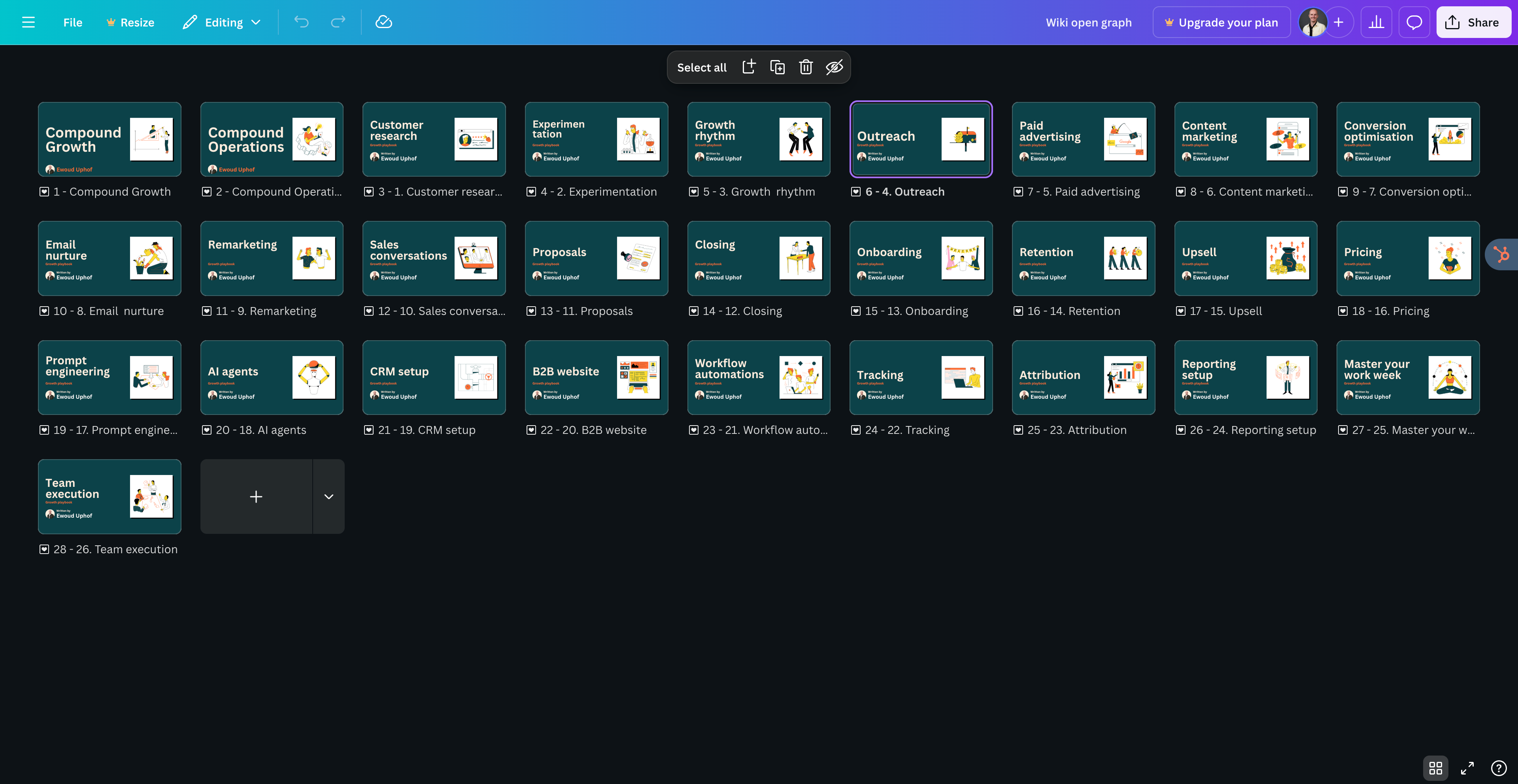Click the undo arrow icon

301,23
